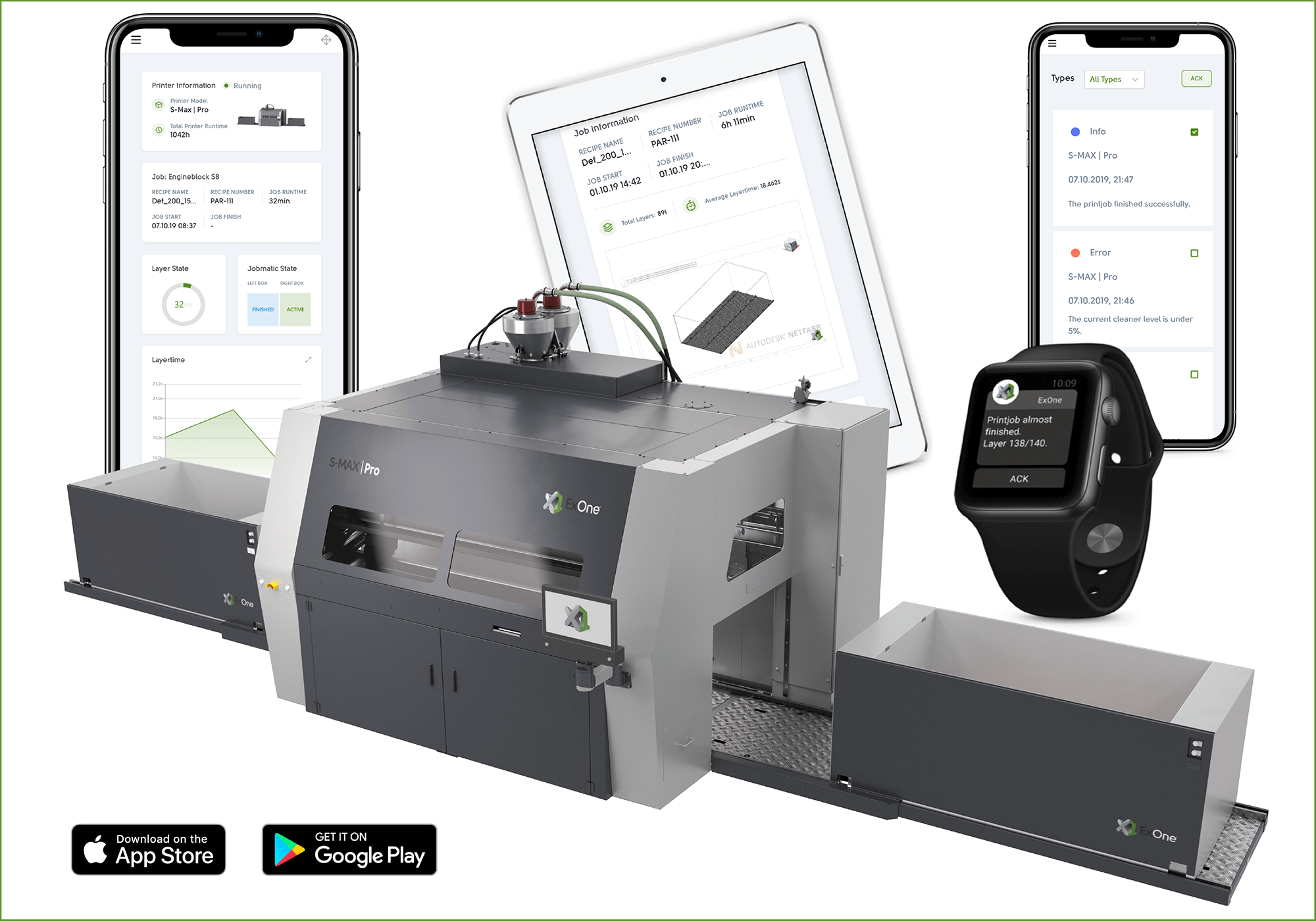The width and height of the screenshot is (1316, 921).
Task: Click the Info notification blue dot icon
Action: 1076,131
